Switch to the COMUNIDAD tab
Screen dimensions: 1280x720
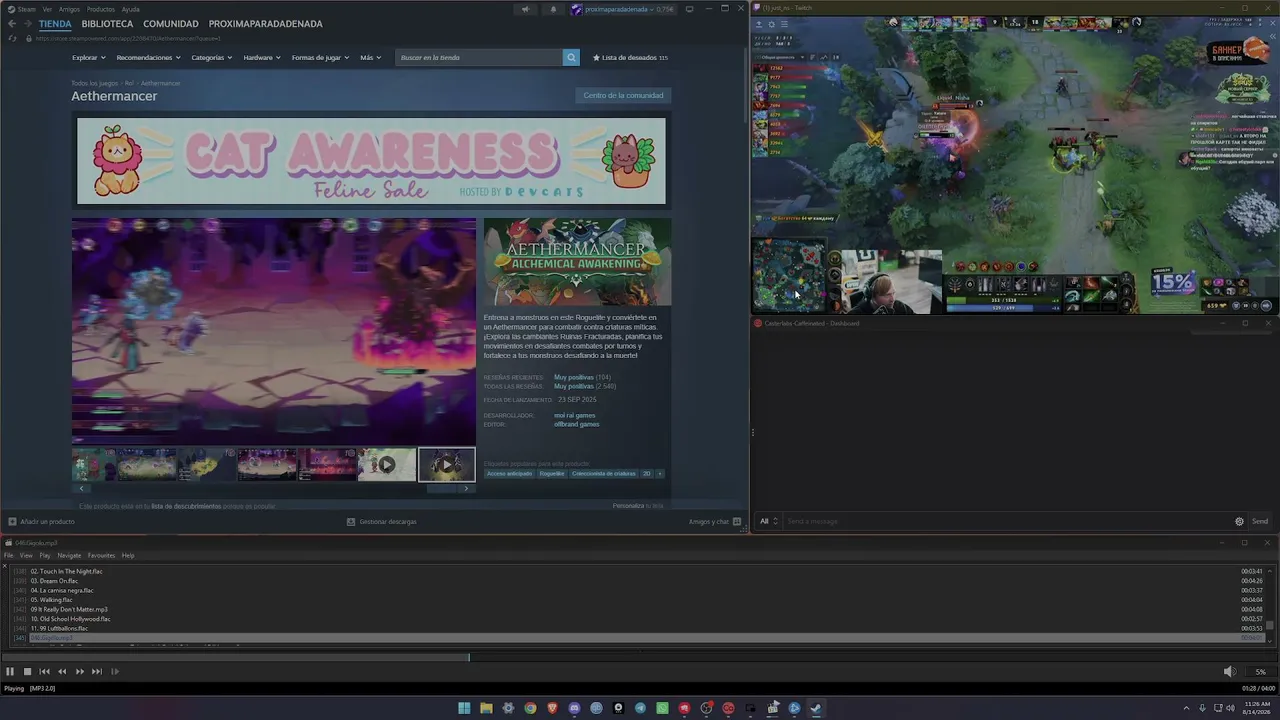point(170,24)
